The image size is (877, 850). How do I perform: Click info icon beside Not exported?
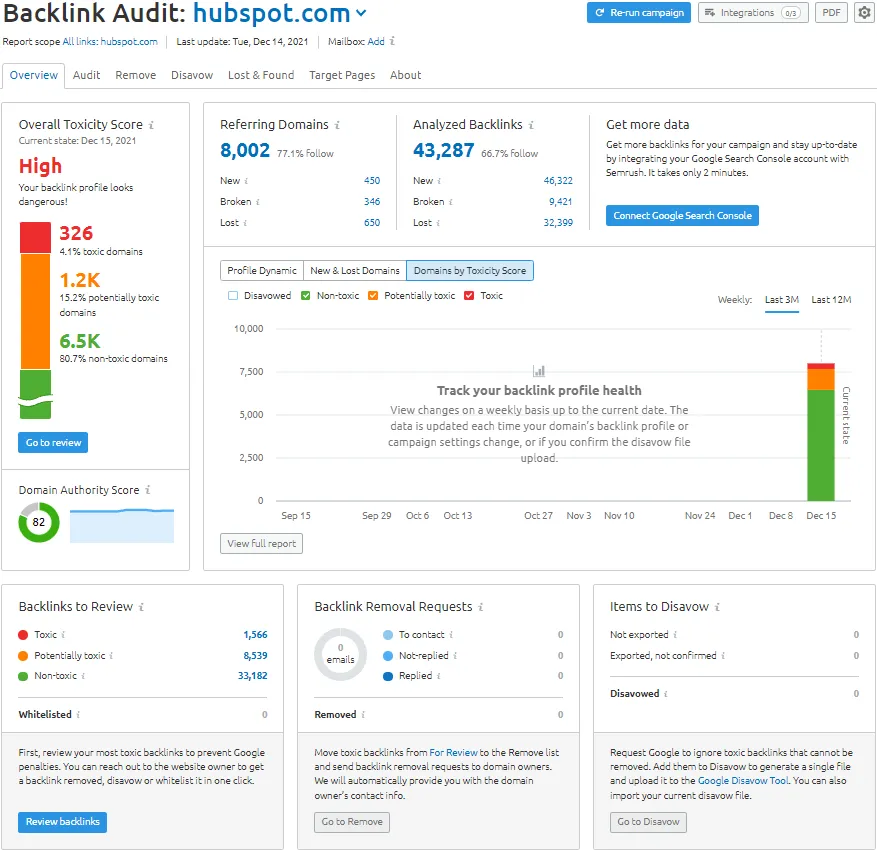pos(675,635)
